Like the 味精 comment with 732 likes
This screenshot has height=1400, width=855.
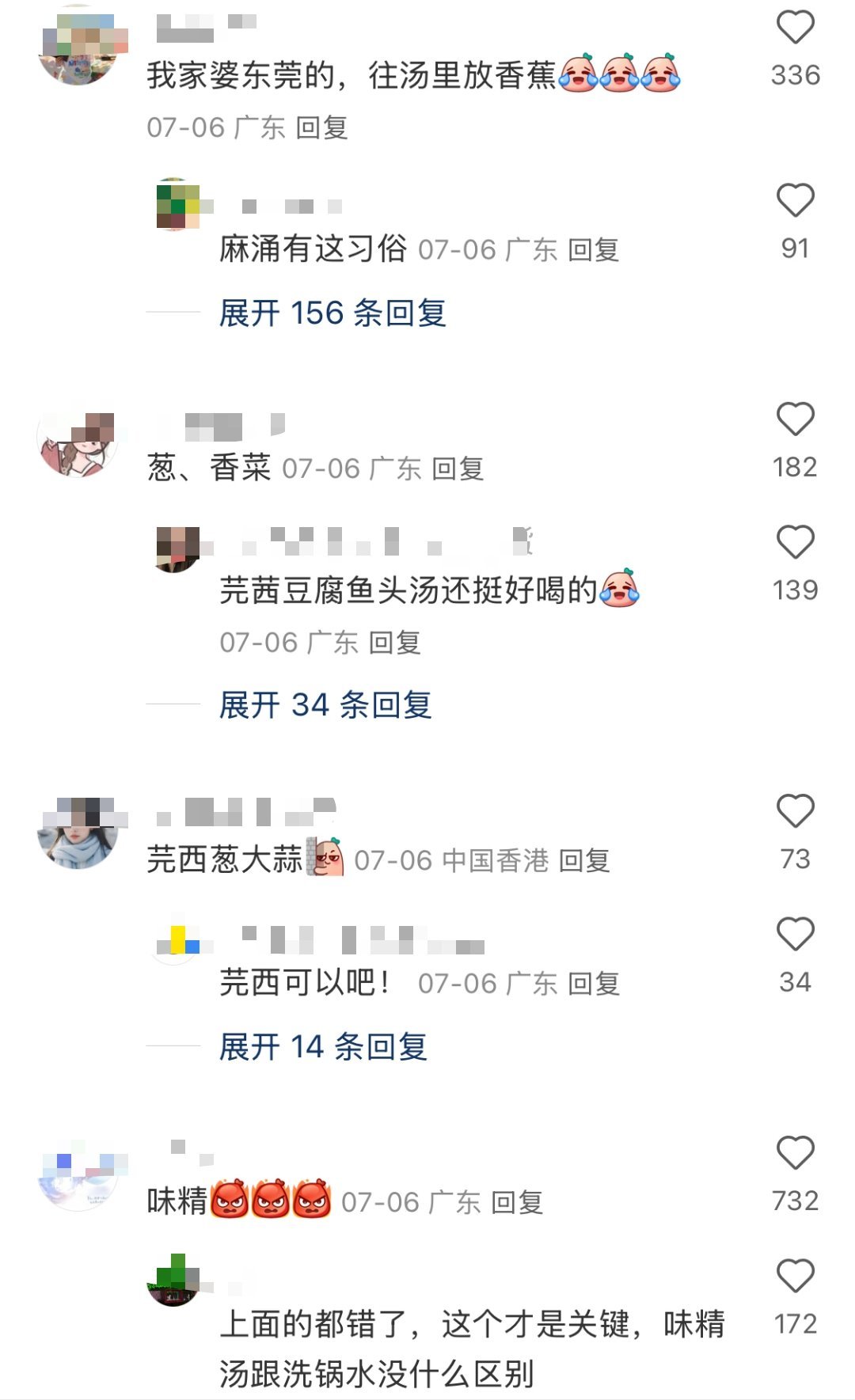pyautogui.click(x=795, y=1153)
